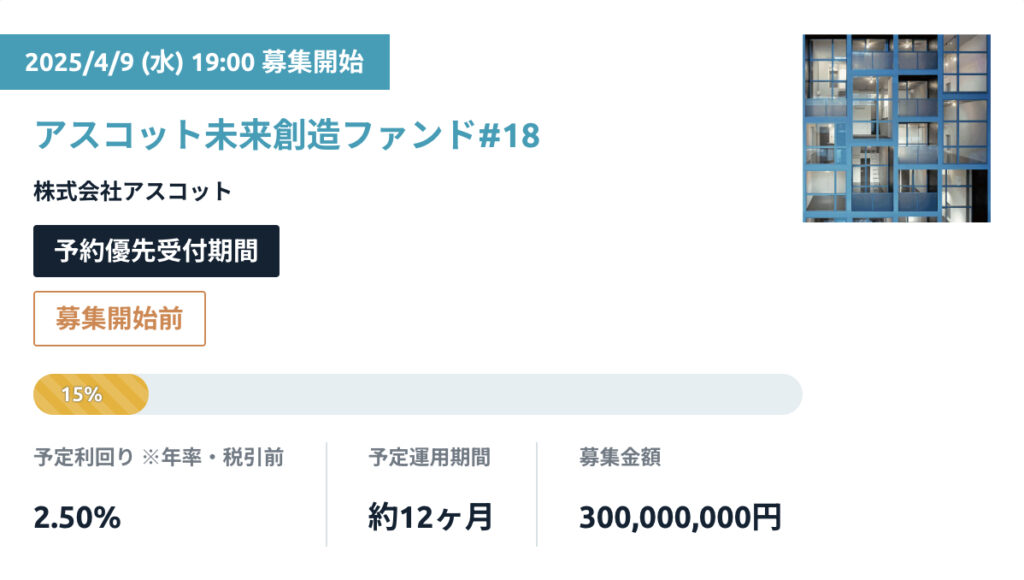Select the 株式会社アスコット company name
The image size is (1024, 580).
click(133, 191)
